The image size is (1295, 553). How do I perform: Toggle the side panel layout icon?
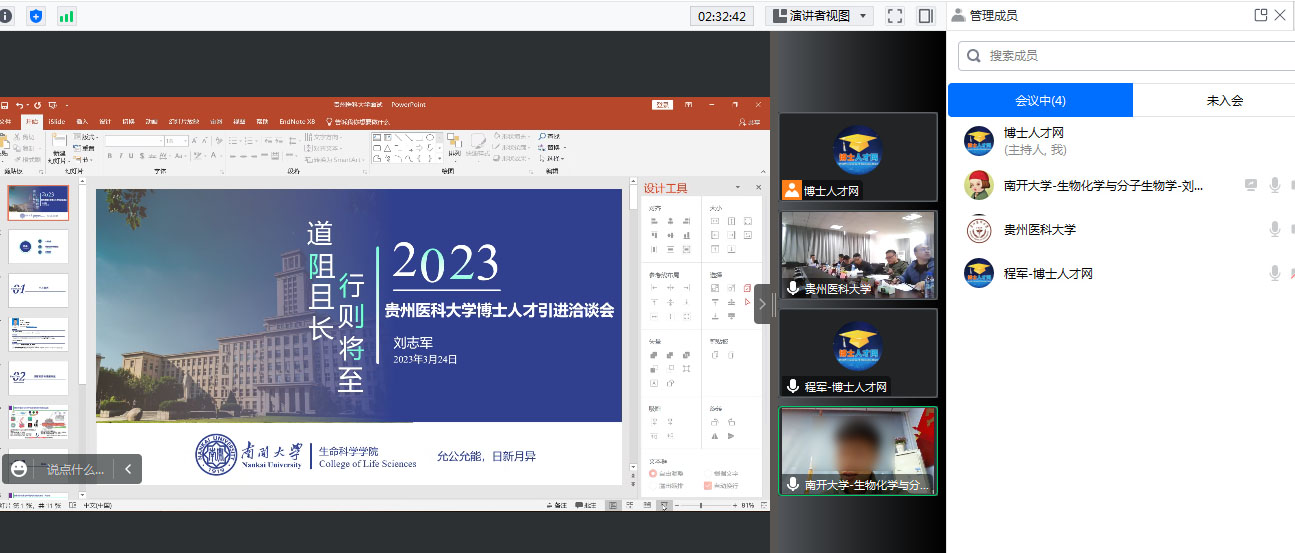tap(926, 16)
